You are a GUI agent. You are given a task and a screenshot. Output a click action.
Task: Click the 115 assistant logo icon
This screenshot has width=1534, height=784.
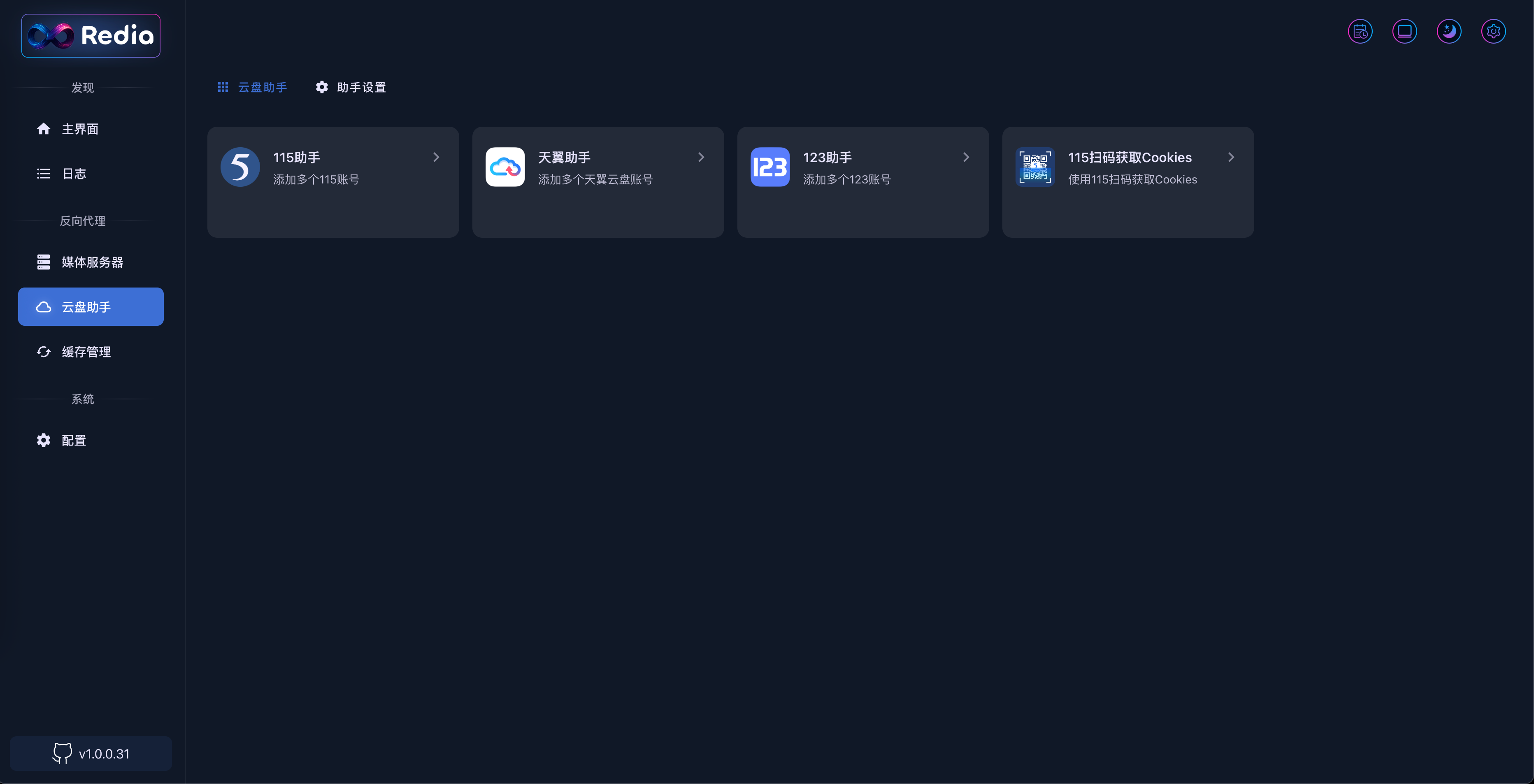point(240,167)
